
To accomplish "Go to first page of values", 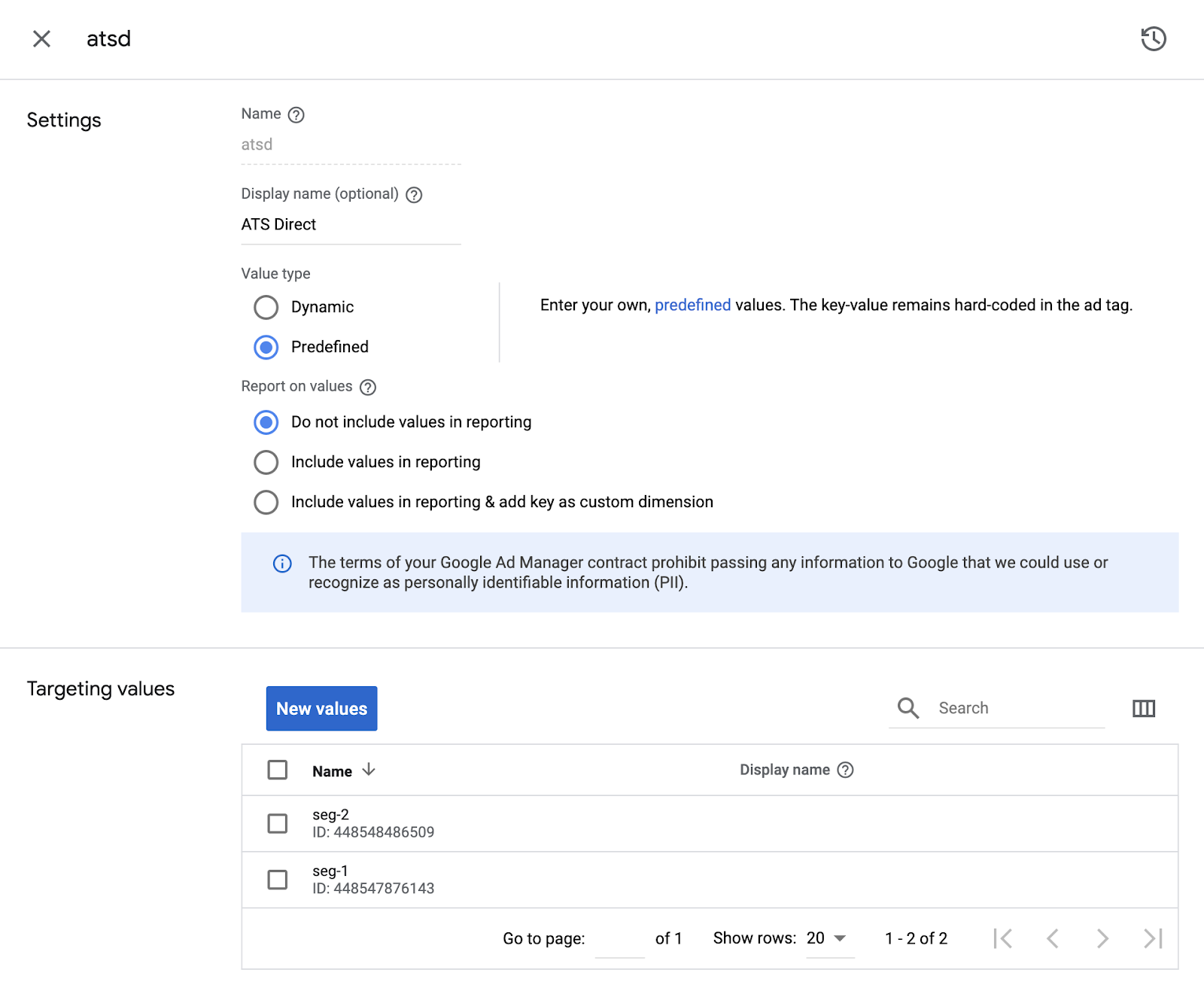I will coord(1002,938).
